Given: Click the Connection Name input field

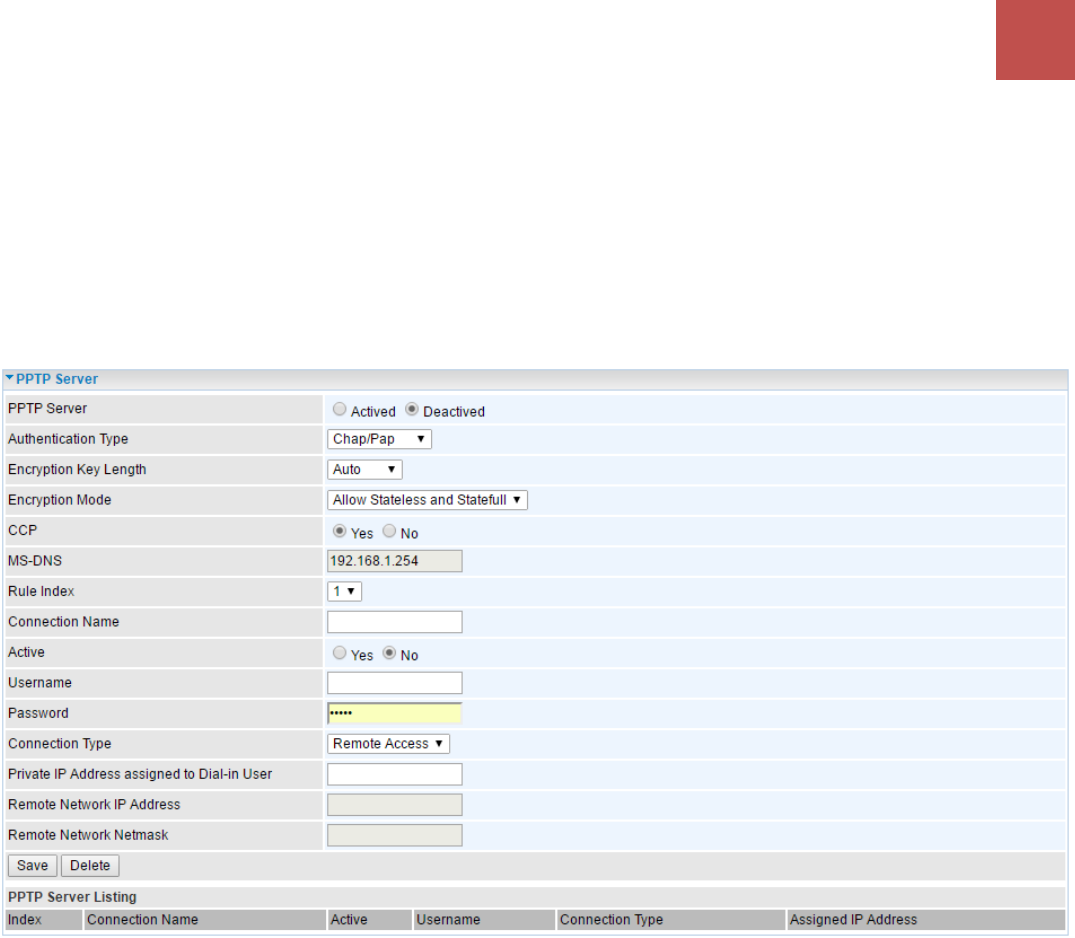Looking at the screenshot, I should point(395,622).
